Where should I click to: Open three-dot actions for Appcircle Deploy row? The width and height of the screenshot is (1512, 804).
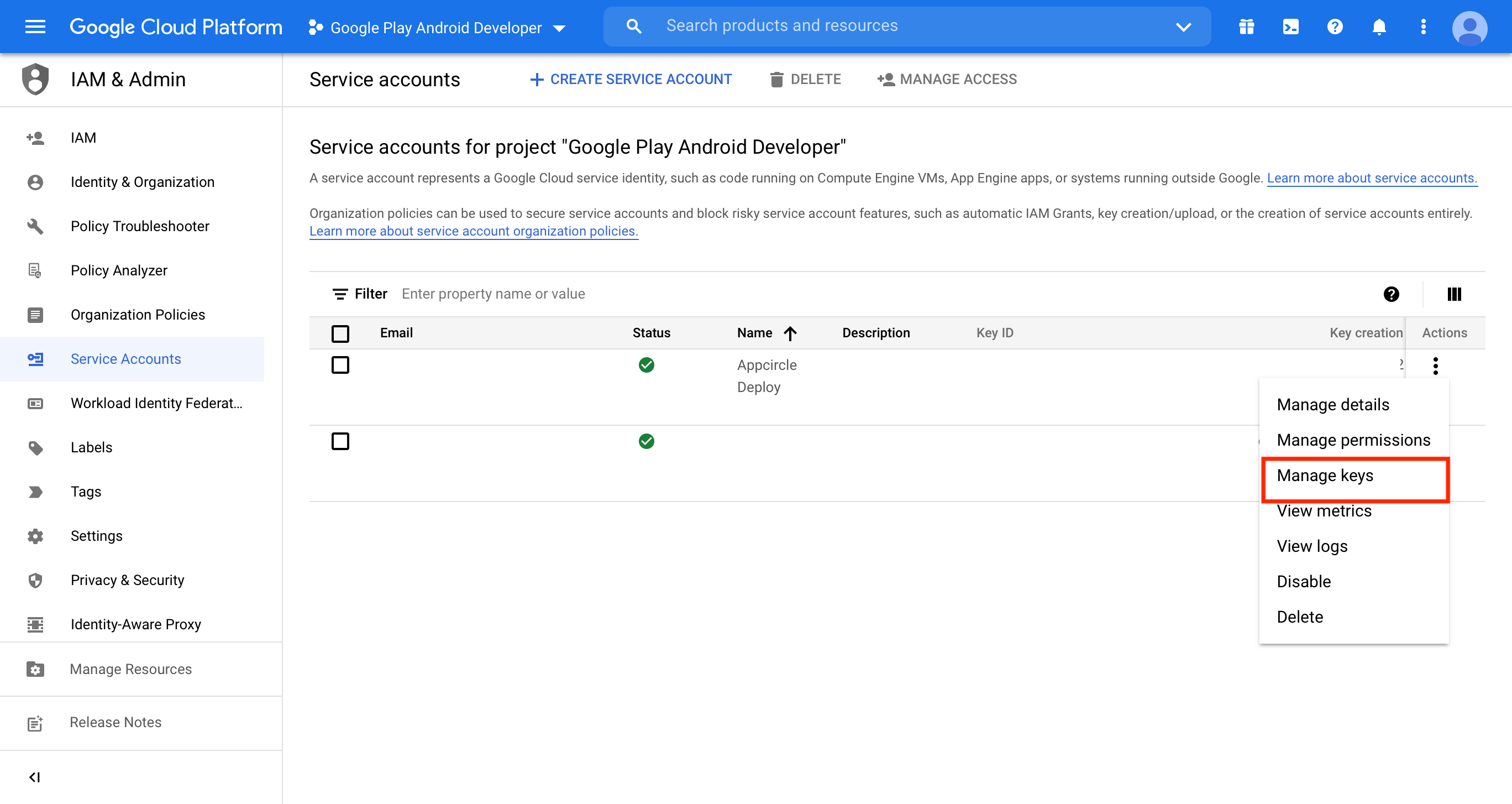(1435, 366)
